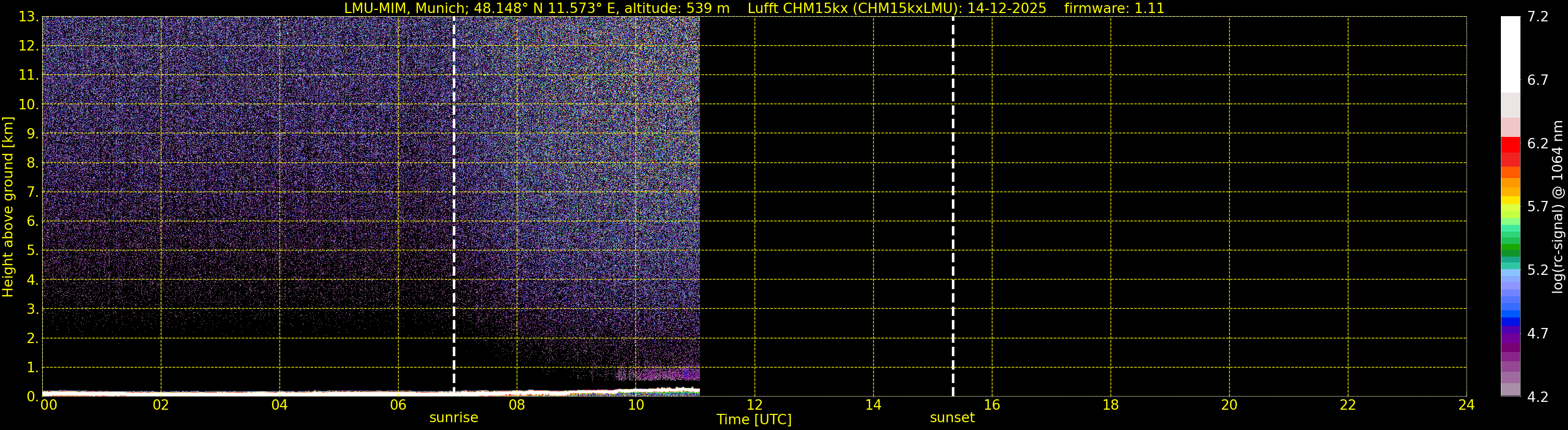Click the height tick label '3.'
The width and height of the screenshot is (1568, 430).
(32, 309)
